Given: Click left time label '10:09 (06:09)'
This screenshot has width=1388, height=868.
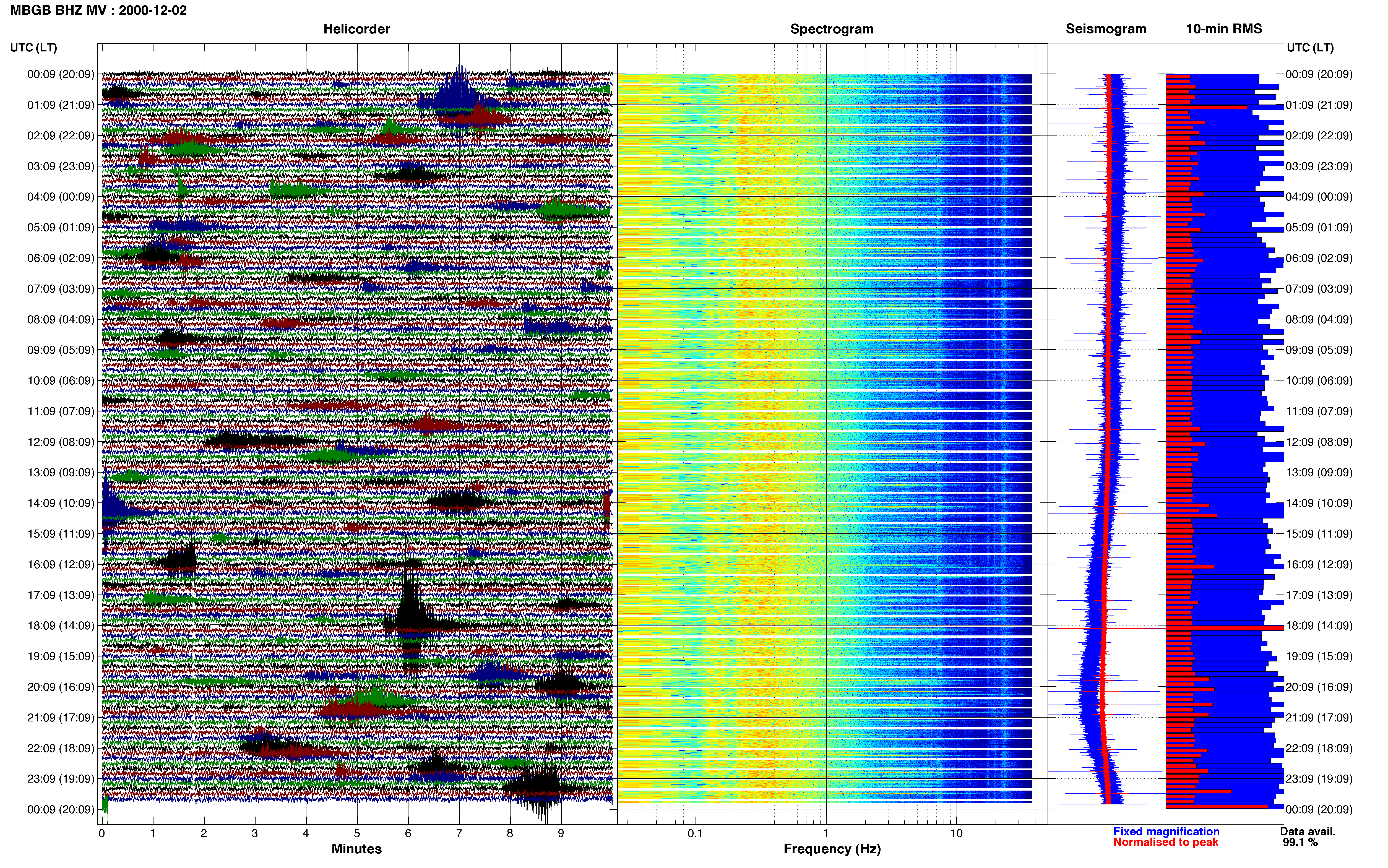Looking at the screenshot, I should tap(61, 380).
